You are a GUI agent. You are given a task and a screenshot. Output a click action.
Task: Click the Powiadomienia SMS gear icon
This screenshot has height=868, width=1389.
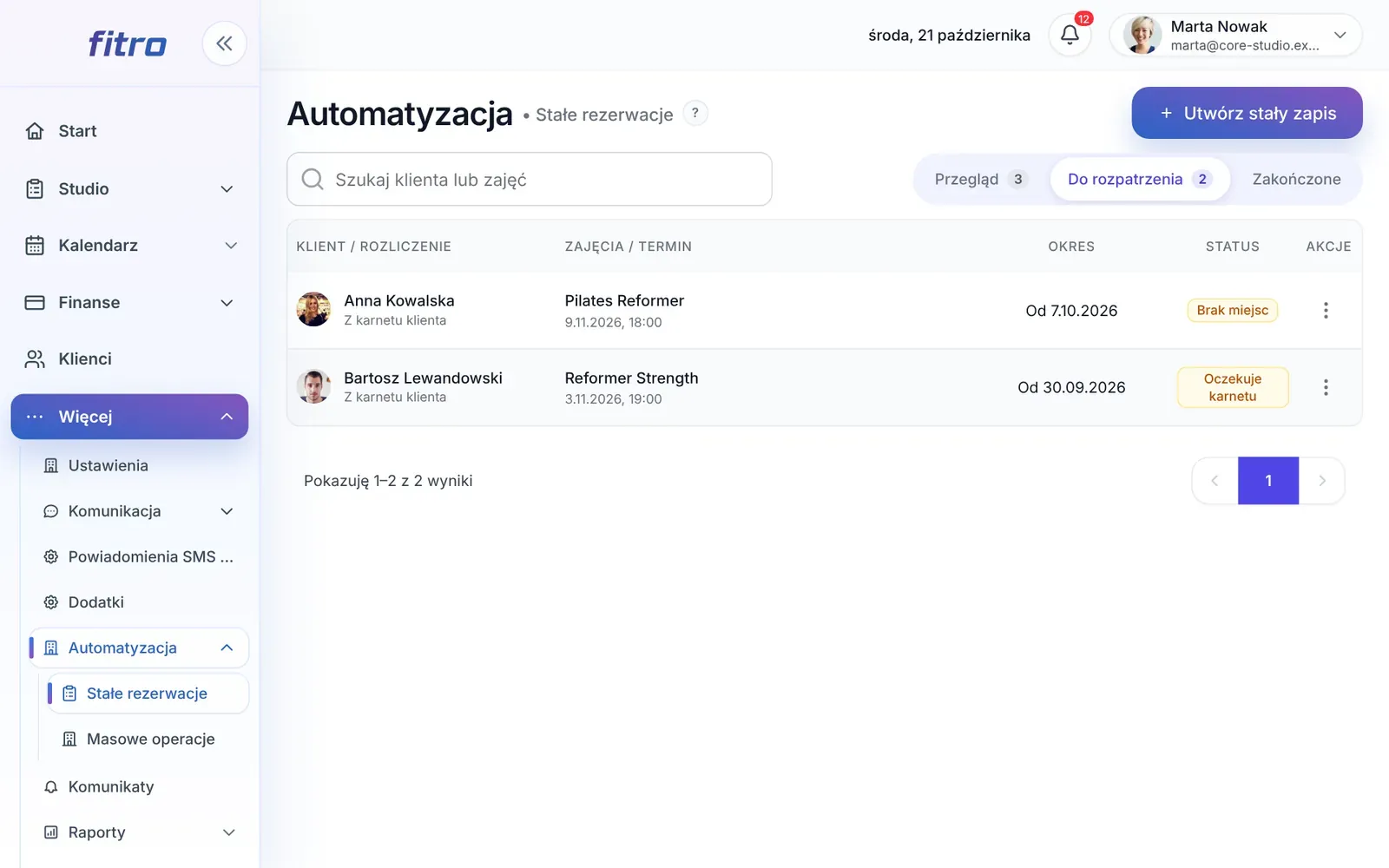[51, 556]
